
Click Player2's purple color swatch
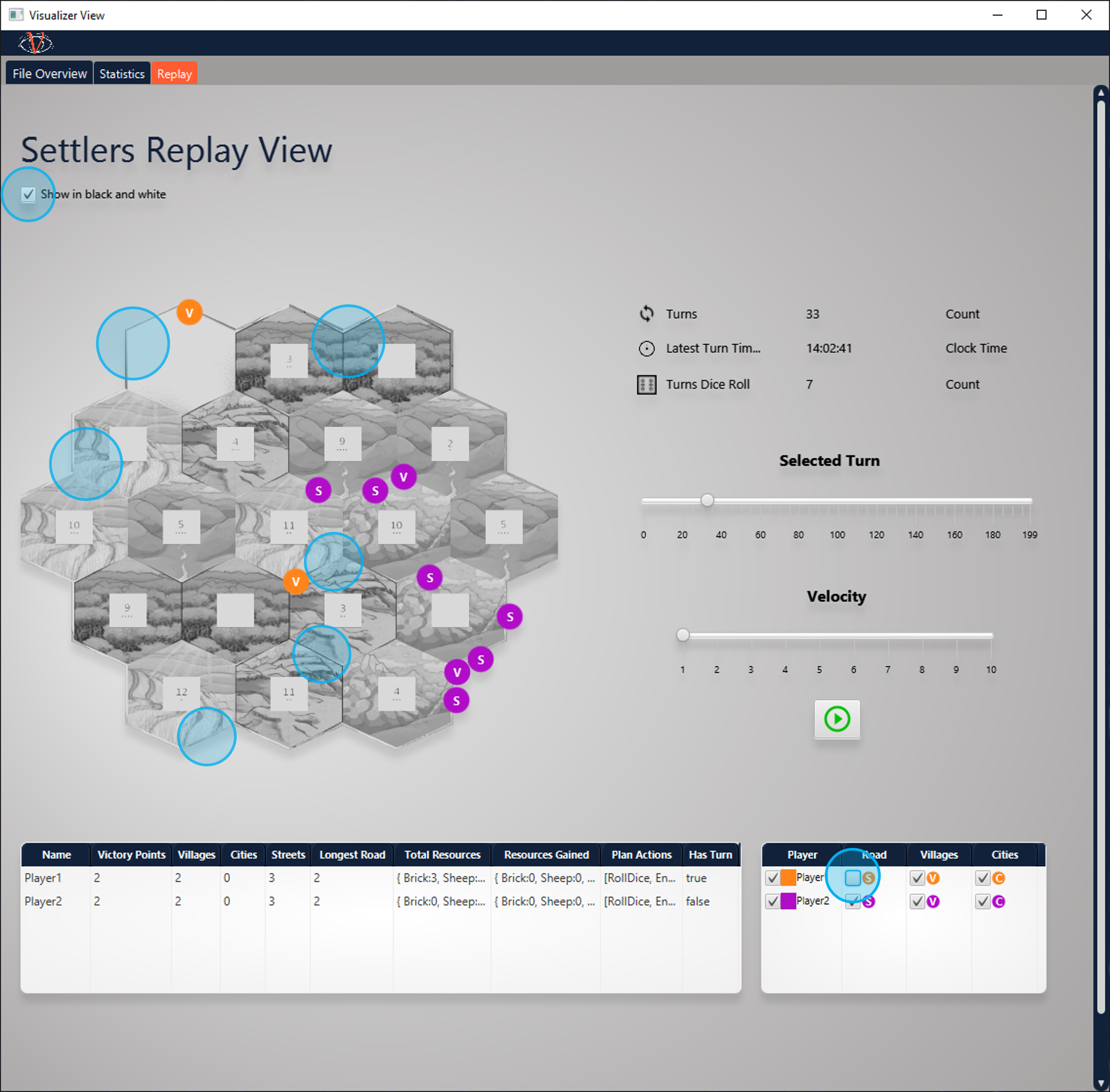coord(788,902)
